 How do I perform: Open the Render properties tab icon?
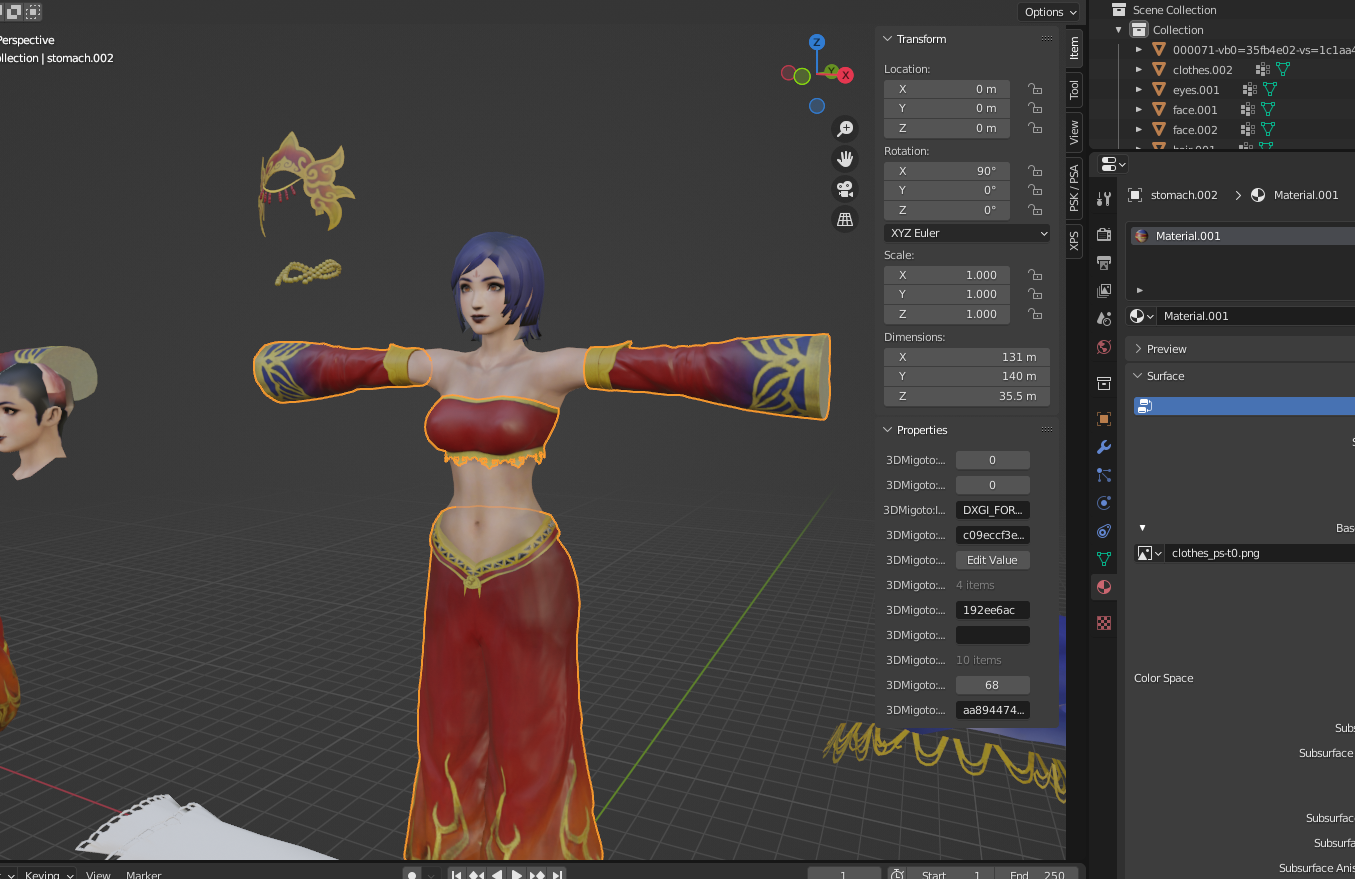(1104, 235)
